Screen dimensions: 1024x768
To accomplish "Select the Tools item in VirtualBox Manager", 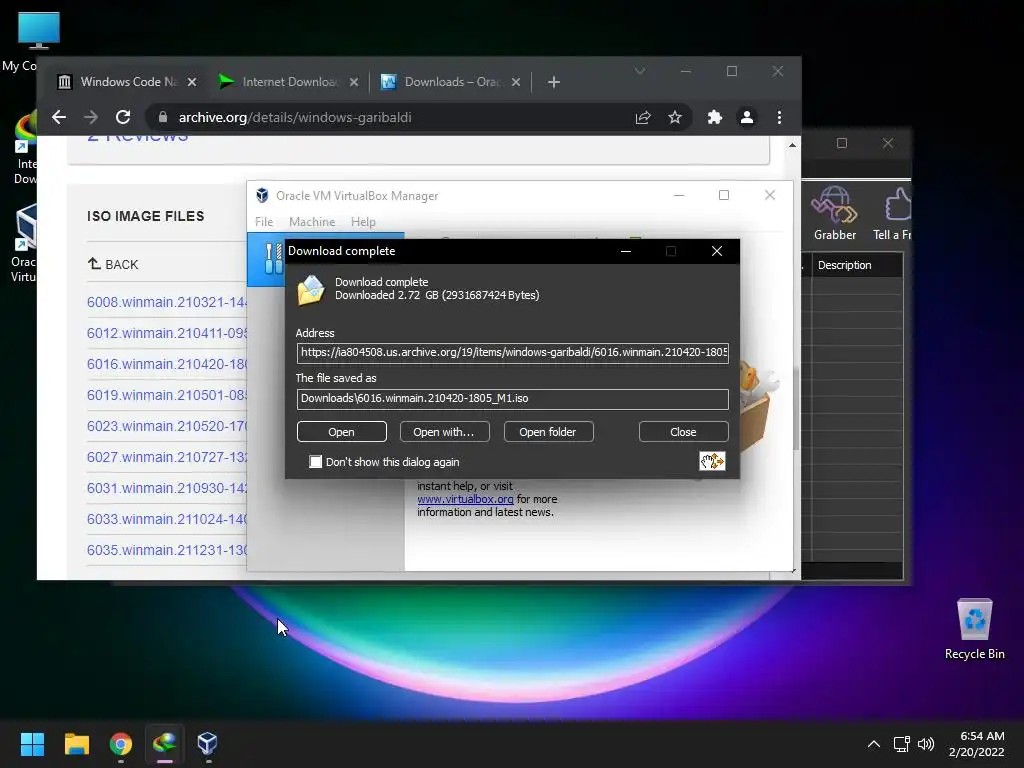I will pos(266,259).
